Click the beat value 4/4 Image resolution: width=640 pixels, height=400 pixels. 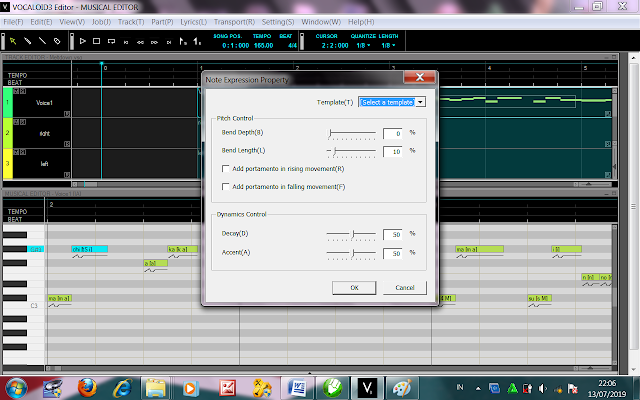tap(292, 45)
